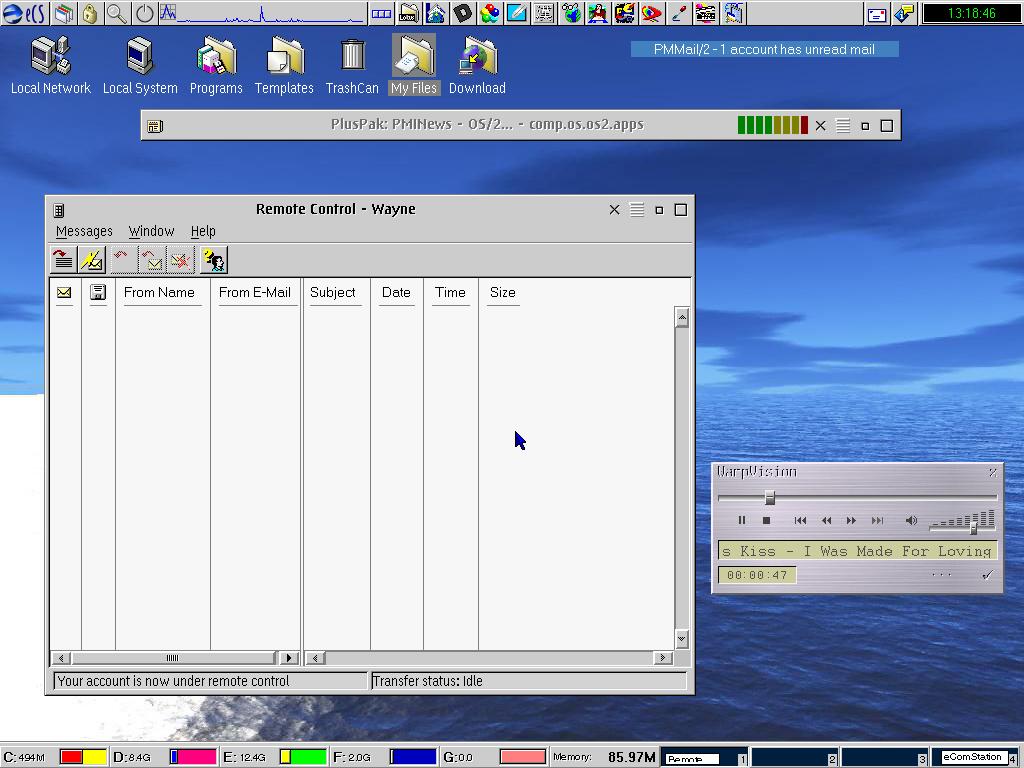
Task: Click the red arrow with envelope button
Action: tap(152, 260)
